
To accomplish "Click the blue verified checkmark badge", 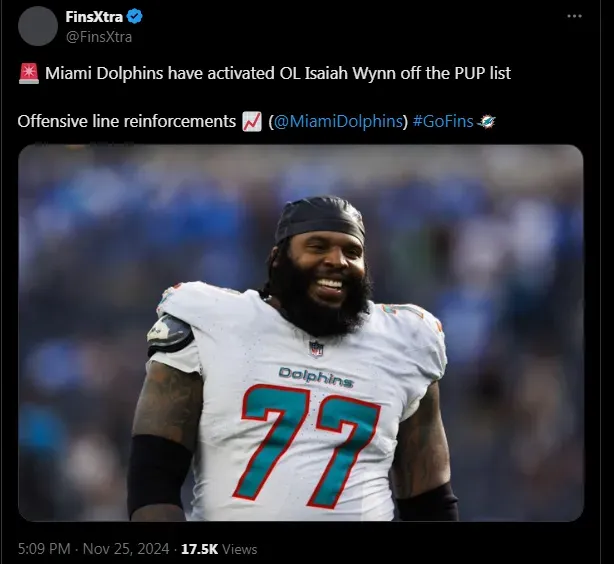I will [x=135, y=17].
